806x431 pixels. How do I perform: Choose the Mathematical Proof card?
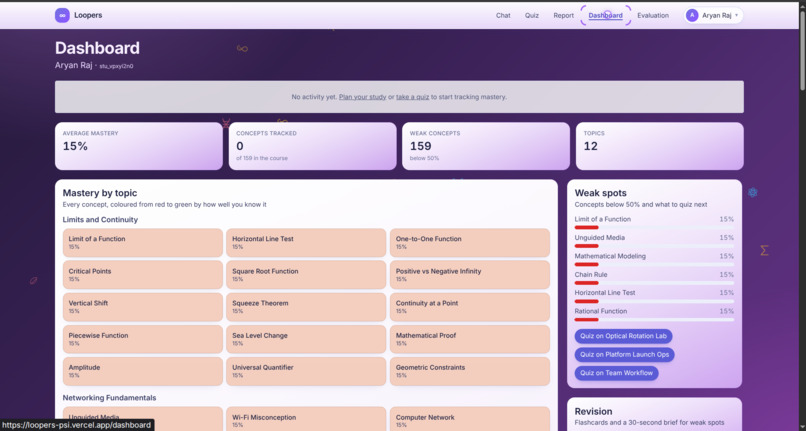[x=470, y=339]
